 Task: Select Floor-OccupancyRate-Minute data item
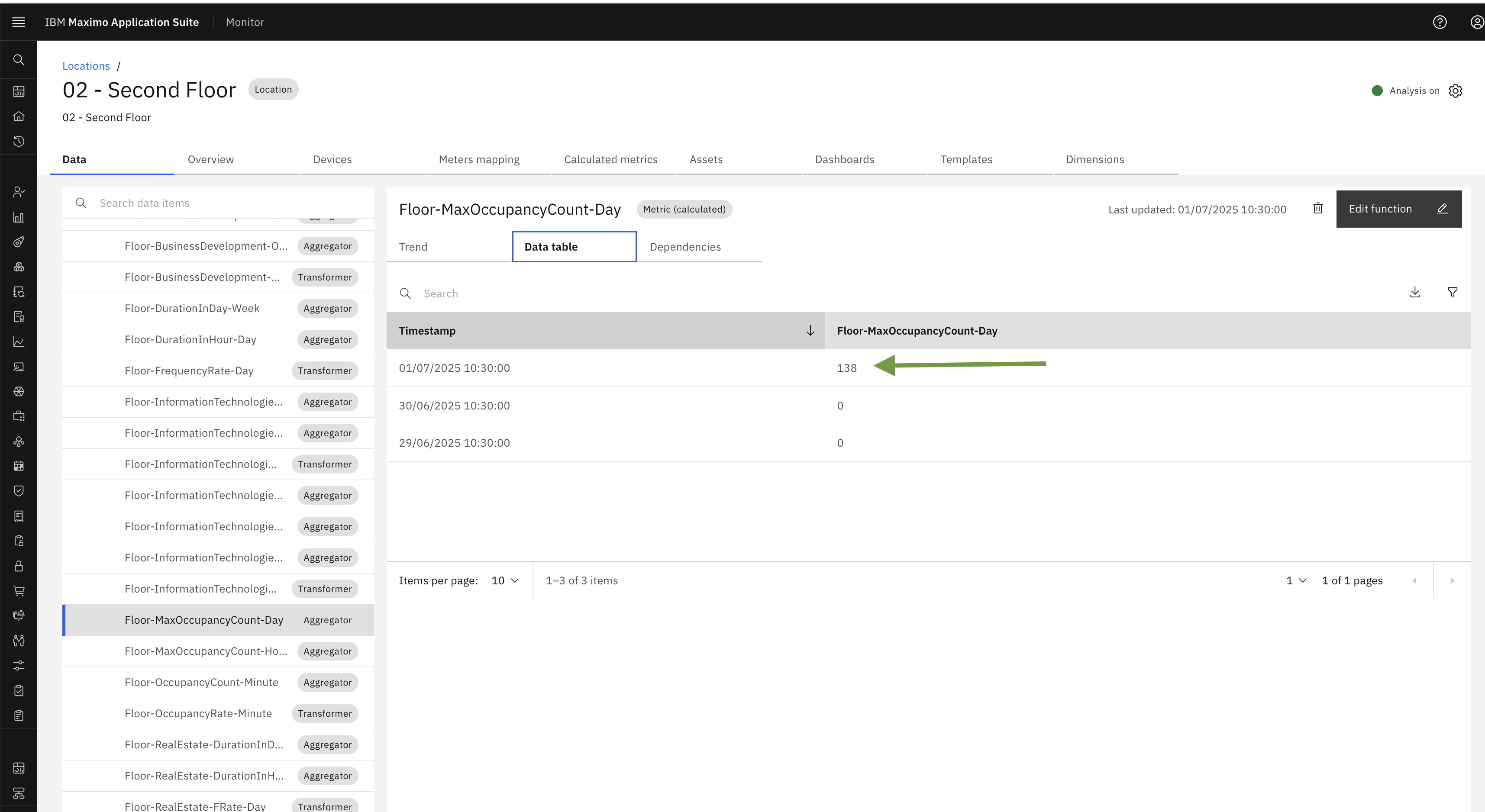click(218, 713)
